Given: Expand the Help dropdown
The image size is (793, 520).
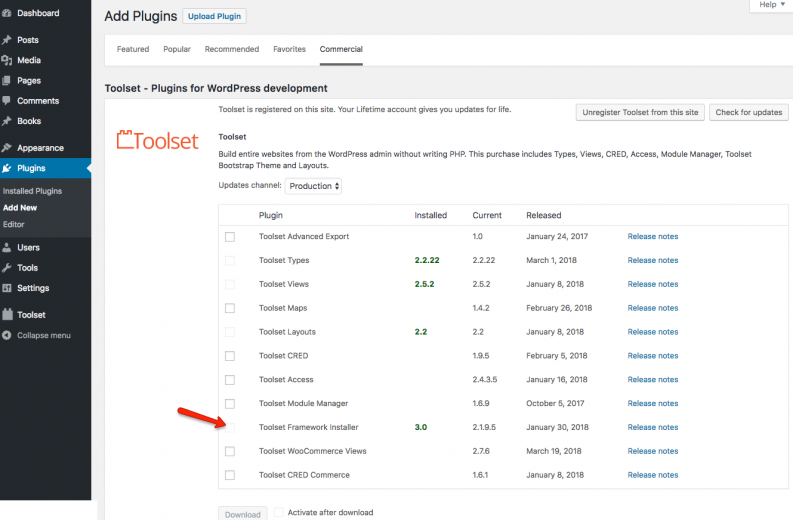Looking at the screenshot, I should (x=771, y=5).
